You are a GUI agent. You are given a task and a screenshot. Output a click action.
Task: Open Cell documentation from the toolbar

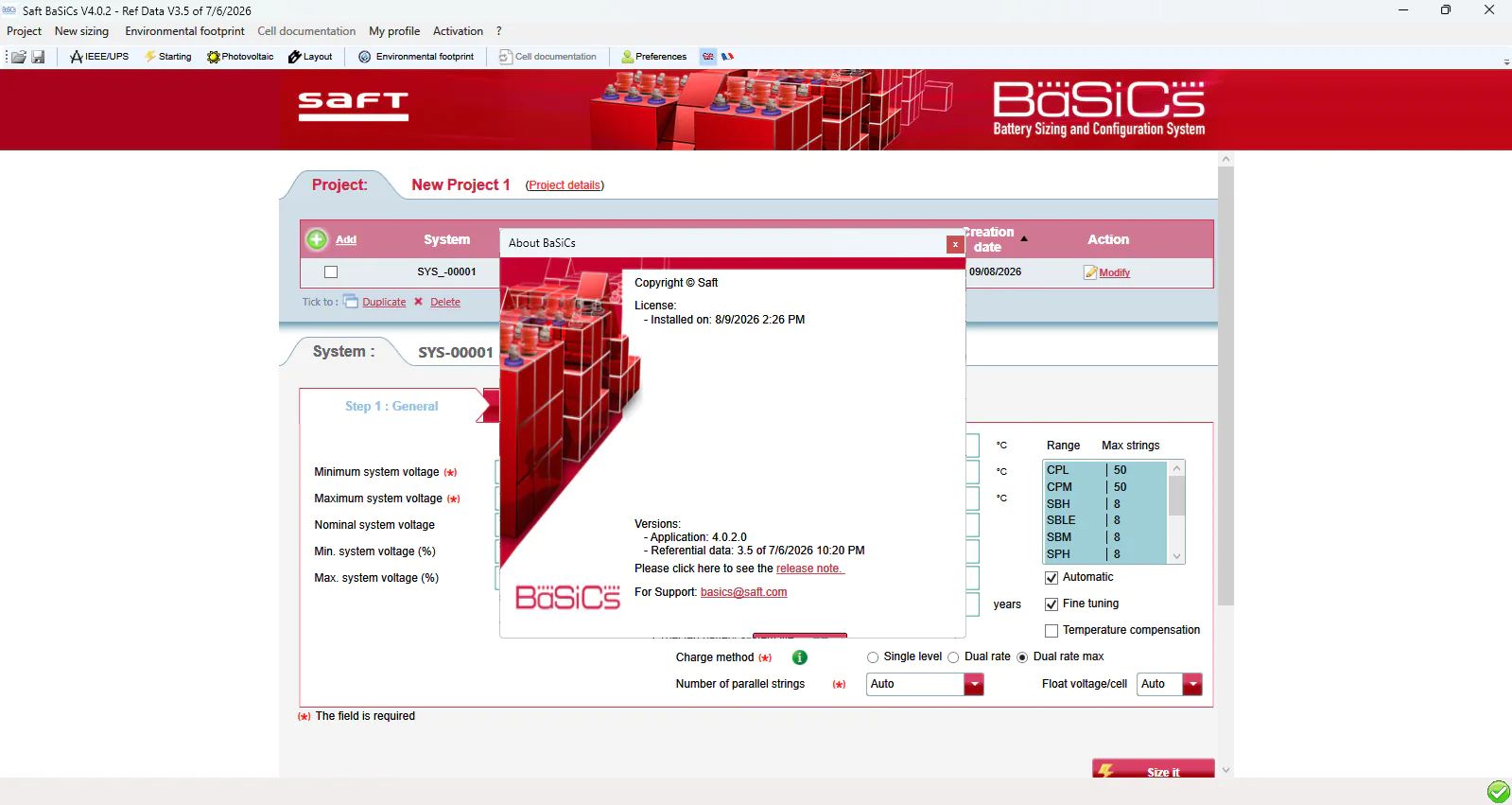(x=547, y=57)
